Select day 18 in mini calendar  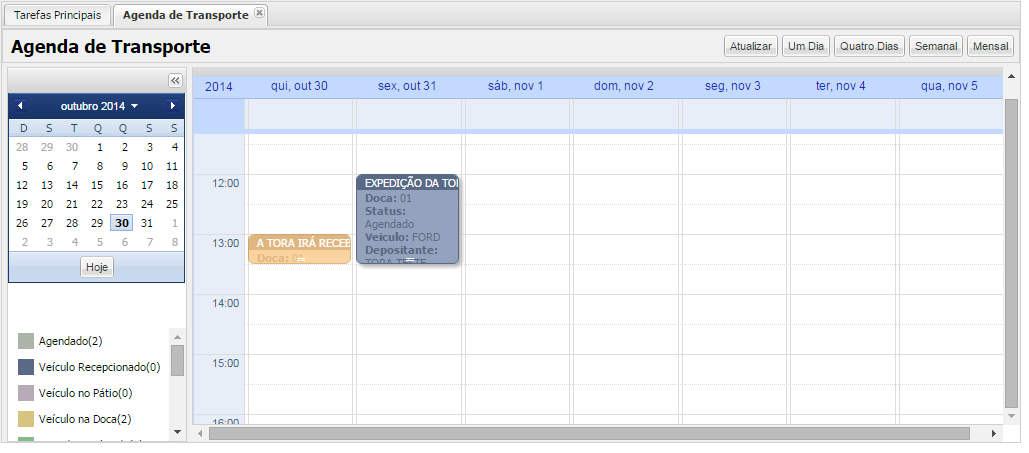[x=172, y=185]
